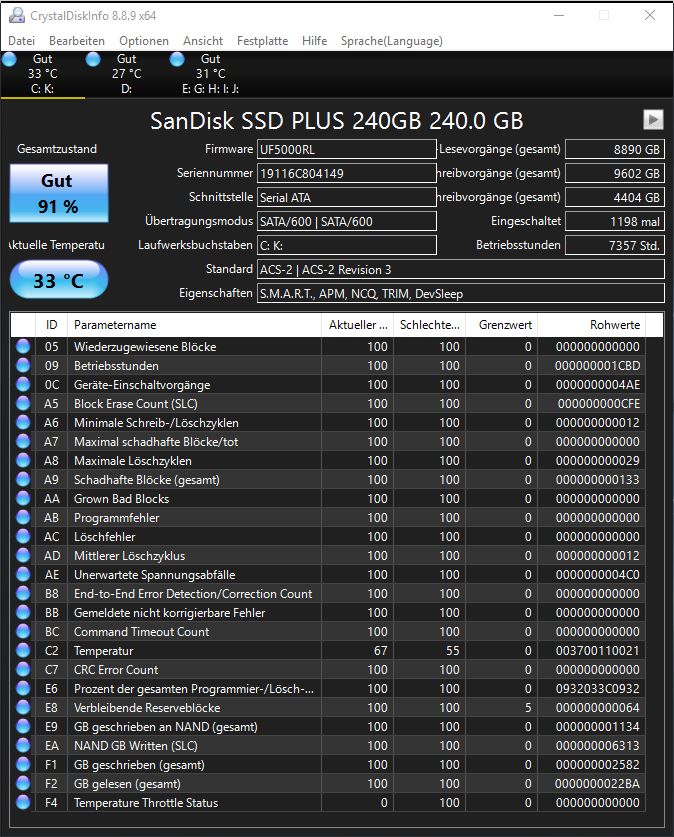
Task: Select the C: K: disk status orb
Action: click(x=9, y=59)
